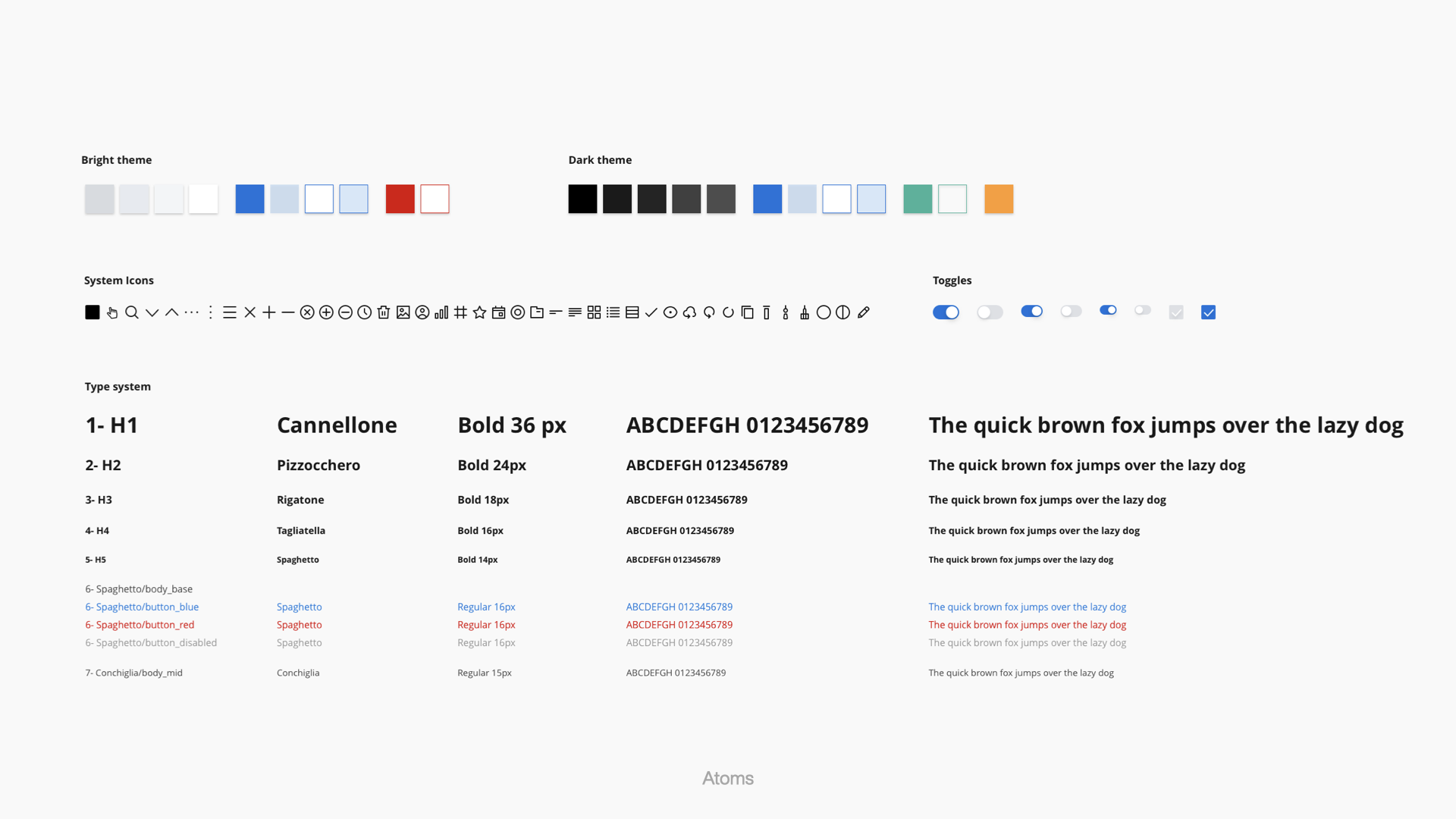The width and height of the screenshot is (1456, 819).
Task: Check the disabled grey checkbox
Action: tap(1175, 312)
